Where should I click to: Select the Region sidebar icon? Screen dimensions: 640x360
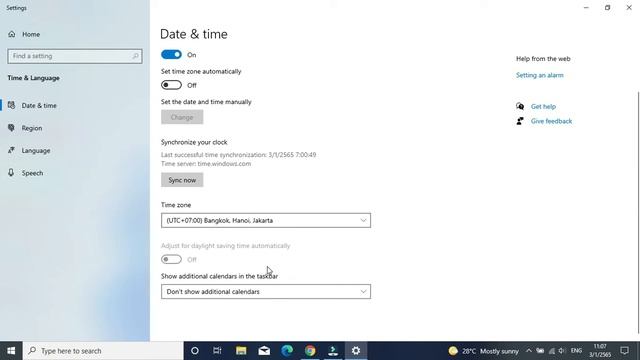[11, 128]
